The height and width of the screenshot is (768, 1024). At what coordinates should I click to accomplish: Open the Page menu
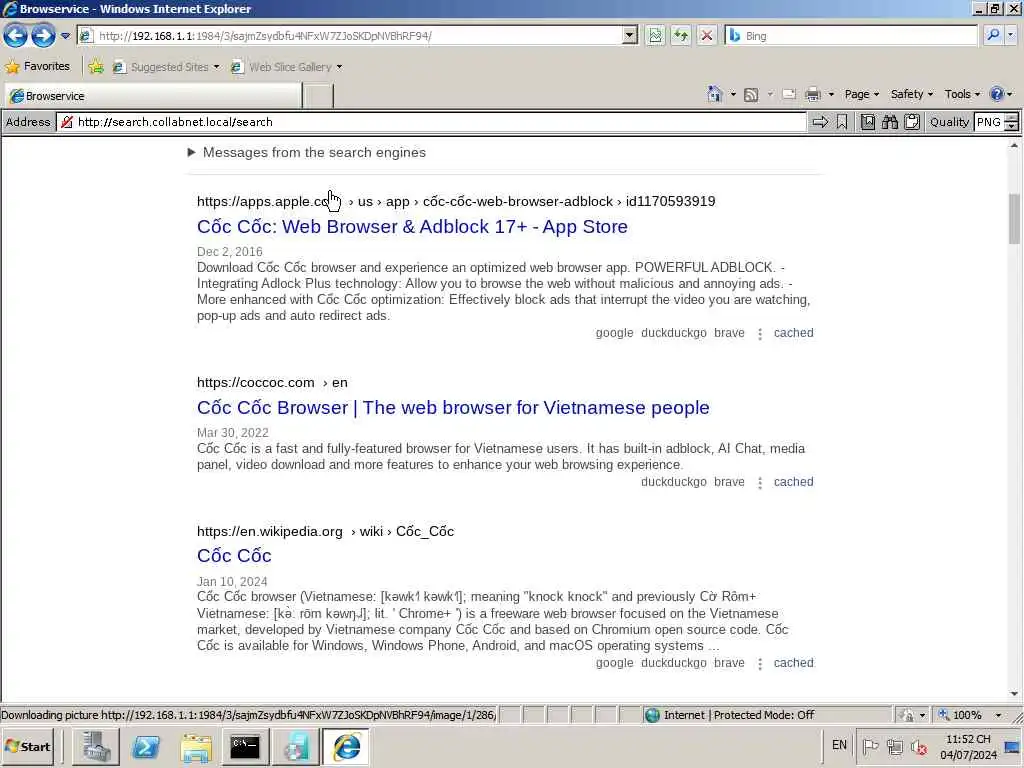(x=861, y=95)
